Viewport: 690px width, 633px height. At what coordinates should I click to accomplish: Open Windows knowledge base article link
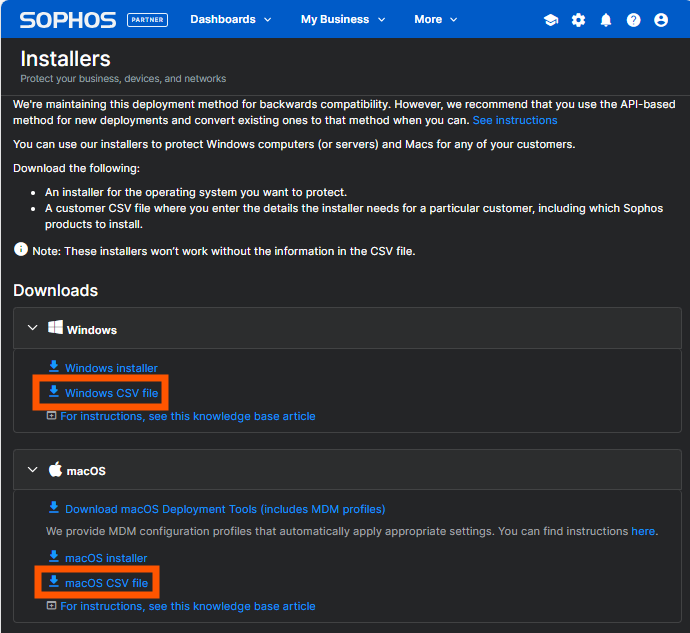coord(188,416)
